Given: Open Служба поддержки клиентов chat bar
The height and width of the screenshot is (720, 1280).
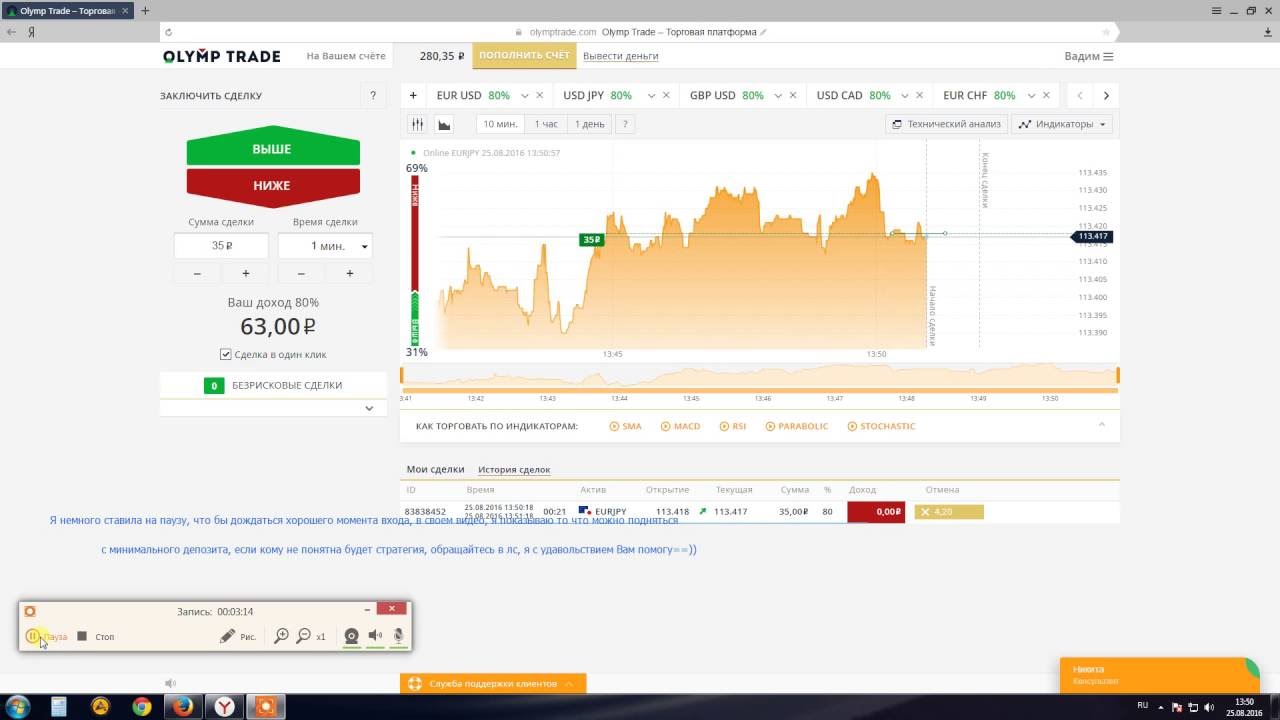Looking at the screenshot, I should (x=493, y=684).
